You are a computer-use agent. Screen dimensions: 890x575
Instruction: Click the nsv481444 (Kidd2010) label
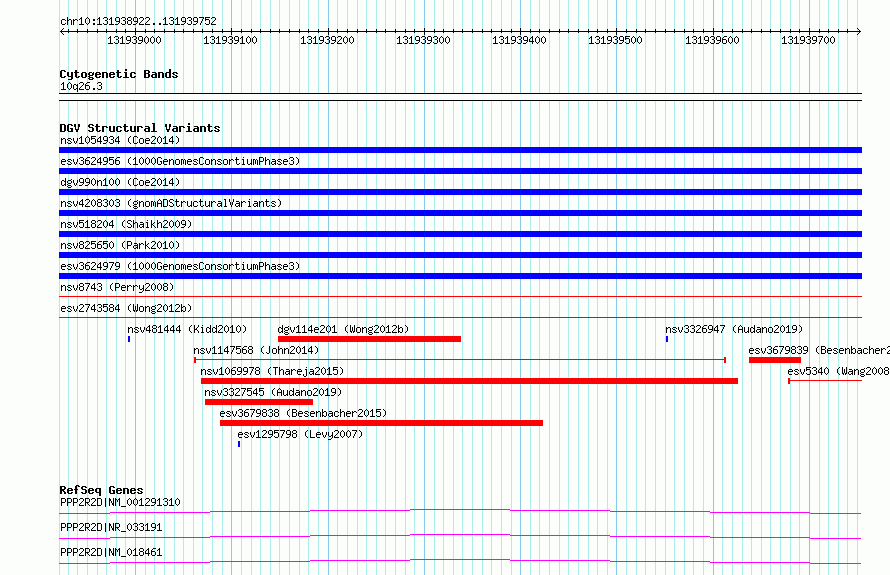tap(187, 329)
